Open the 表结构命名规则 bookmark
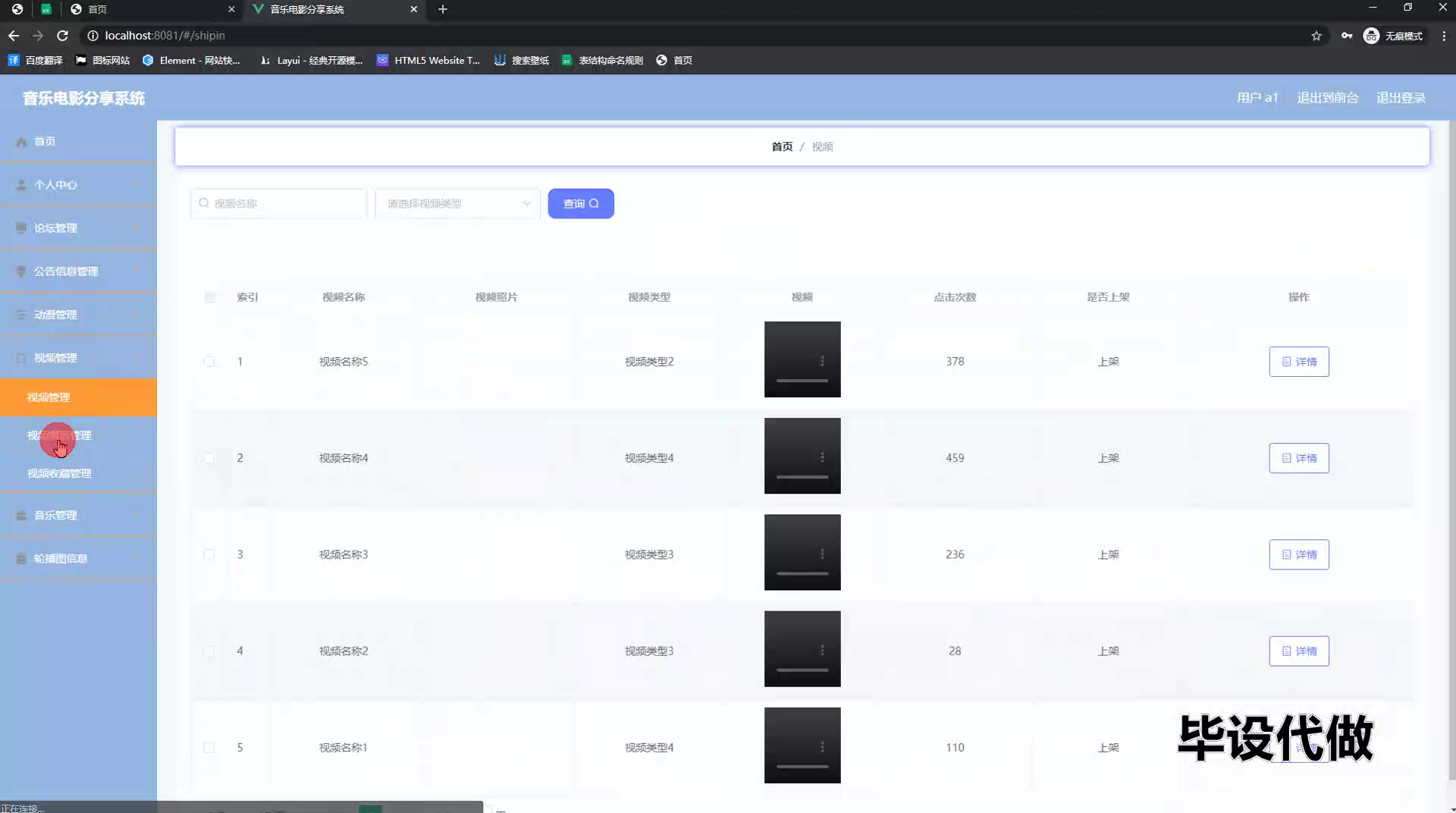Viewport: 1456px width, 813px height. [602, 60]
